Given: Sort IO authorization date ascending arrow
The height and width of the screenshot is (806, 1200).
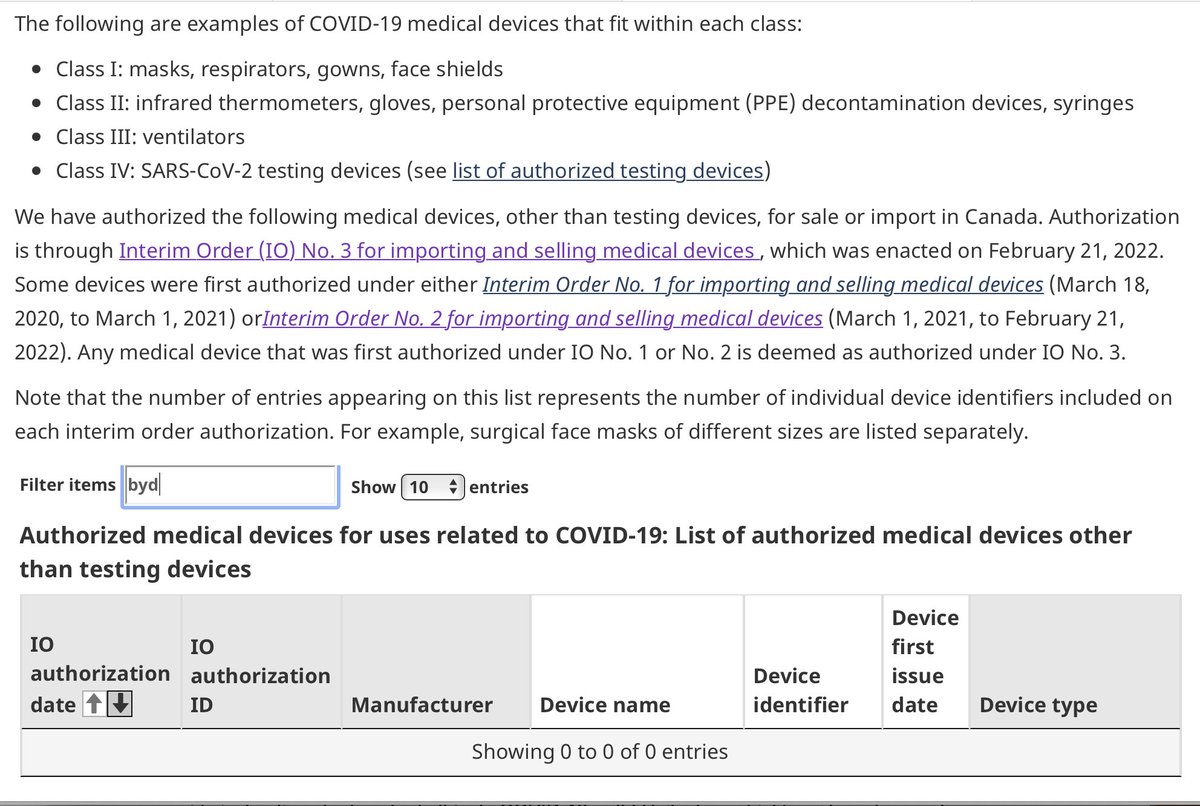Looking at the screenshot, I should (93, 705).
